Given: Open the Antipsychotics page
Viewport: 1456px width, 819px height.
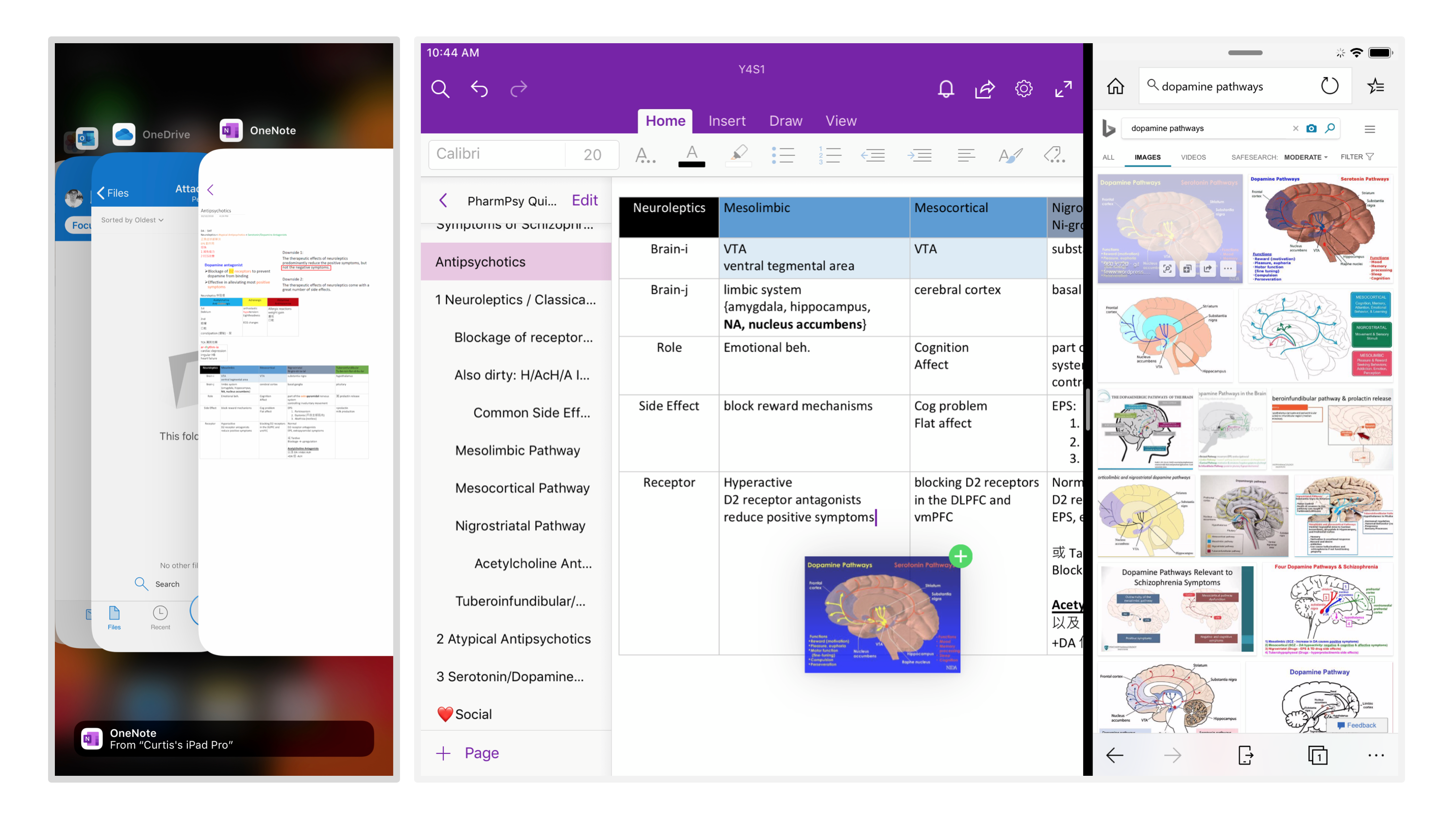Looking at the screenshot, I should (516, 262).
